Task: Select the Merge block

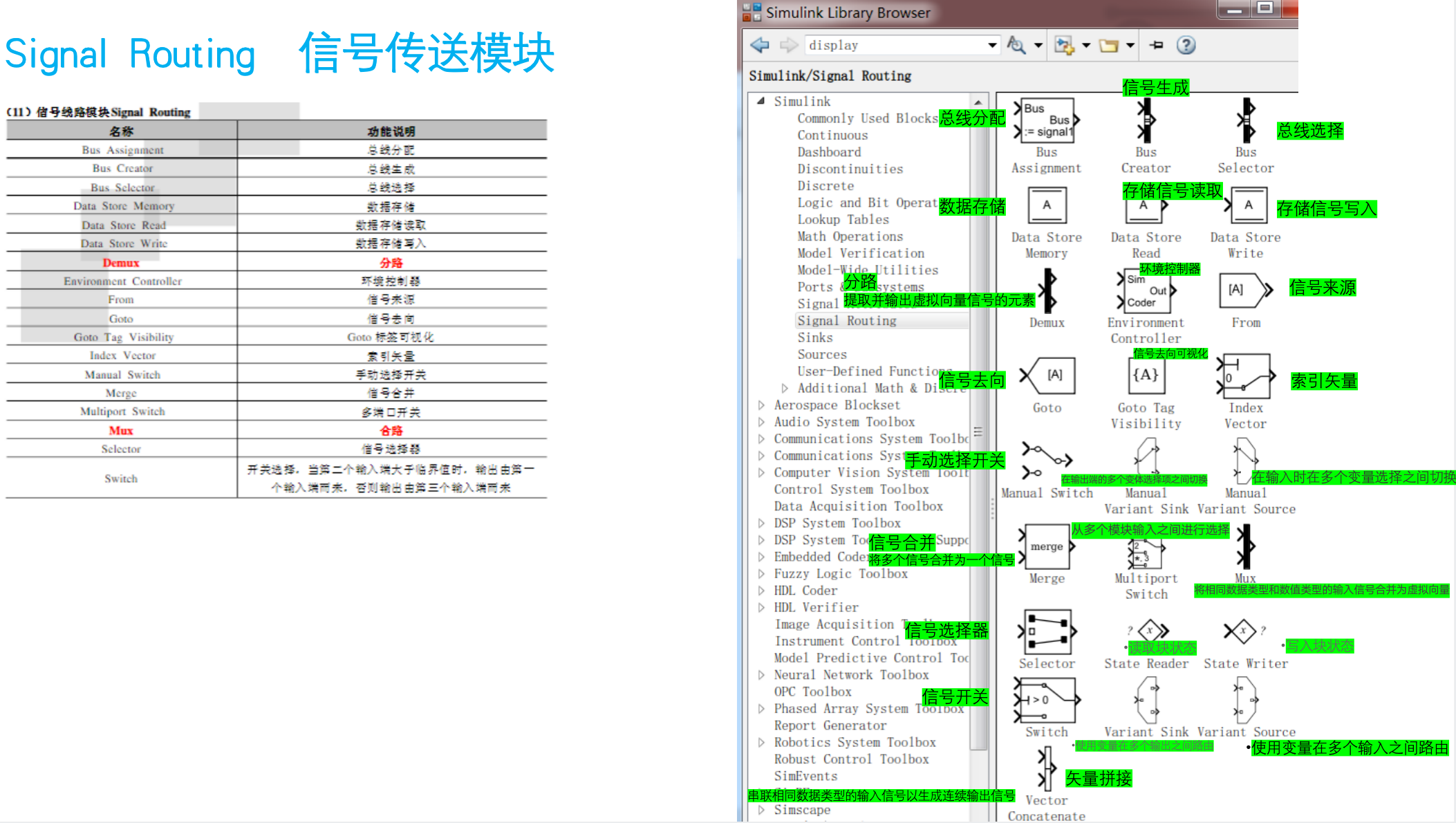Action: click(x=1046, y=546)
